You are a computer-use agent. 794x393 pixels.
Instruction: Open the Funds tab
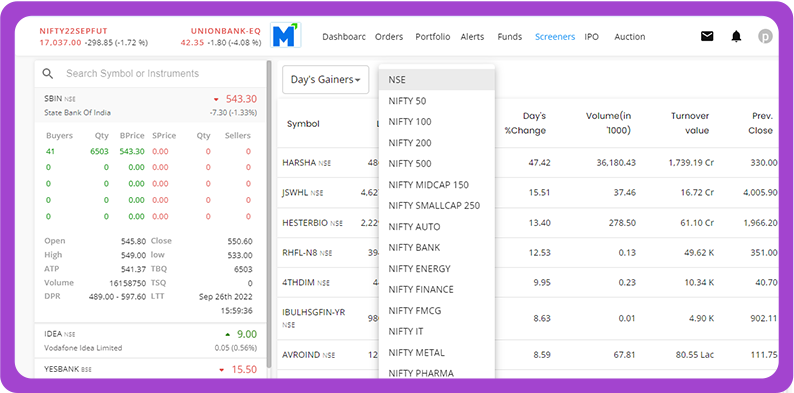(509, 36)
